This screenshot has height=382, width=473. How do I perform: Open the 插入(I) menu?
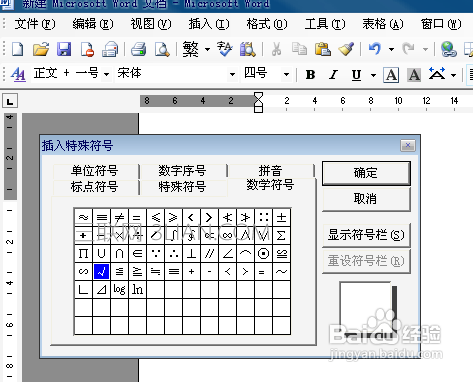[x=209, y=24]
